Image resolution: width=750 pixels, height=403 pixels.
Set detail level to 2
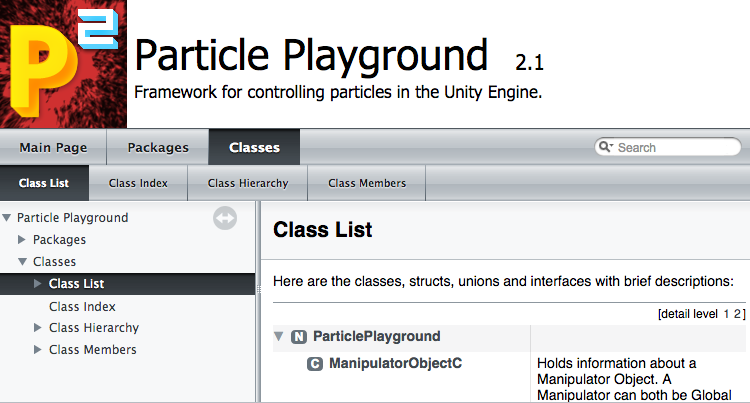(x=738, y=314)
